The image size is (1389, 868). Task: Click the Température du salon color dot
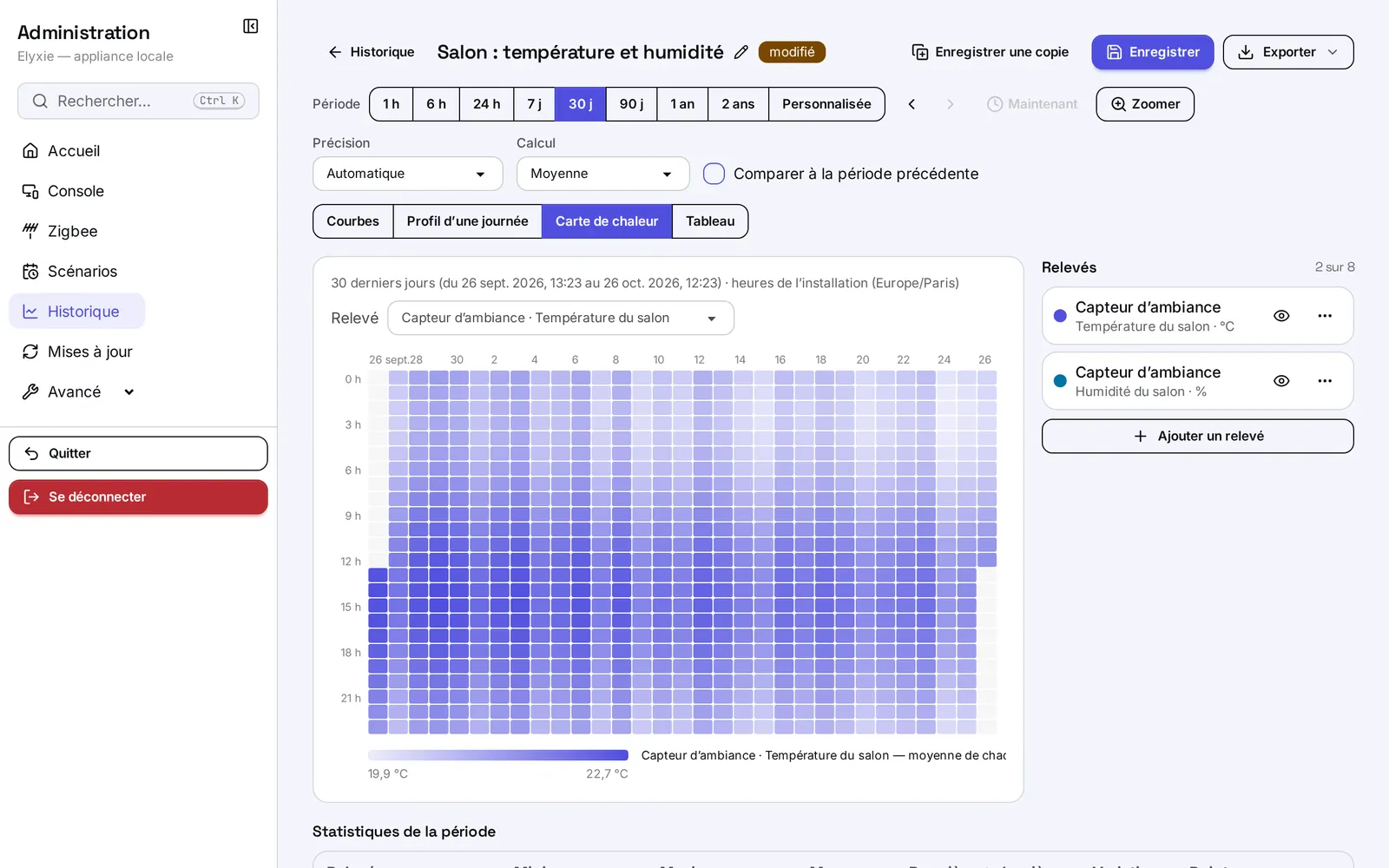coord(1060,316)
